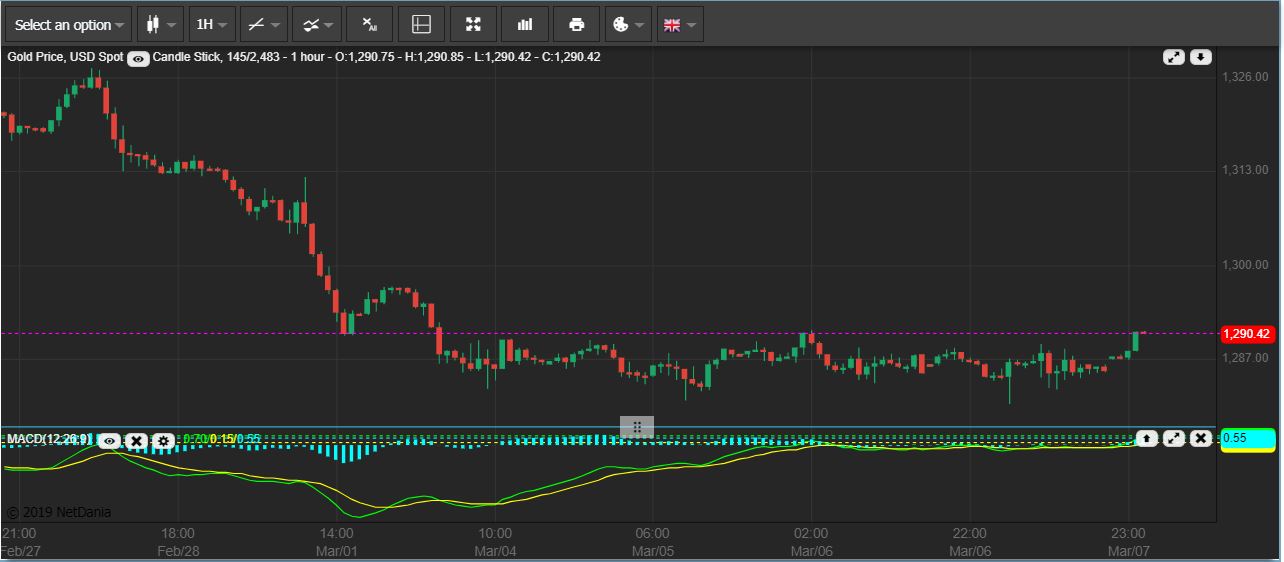The height and width of the screenshot is (562, 1284).
Task: Grab the panel resize handle above MACD
Action: click(x=637, y=427)
